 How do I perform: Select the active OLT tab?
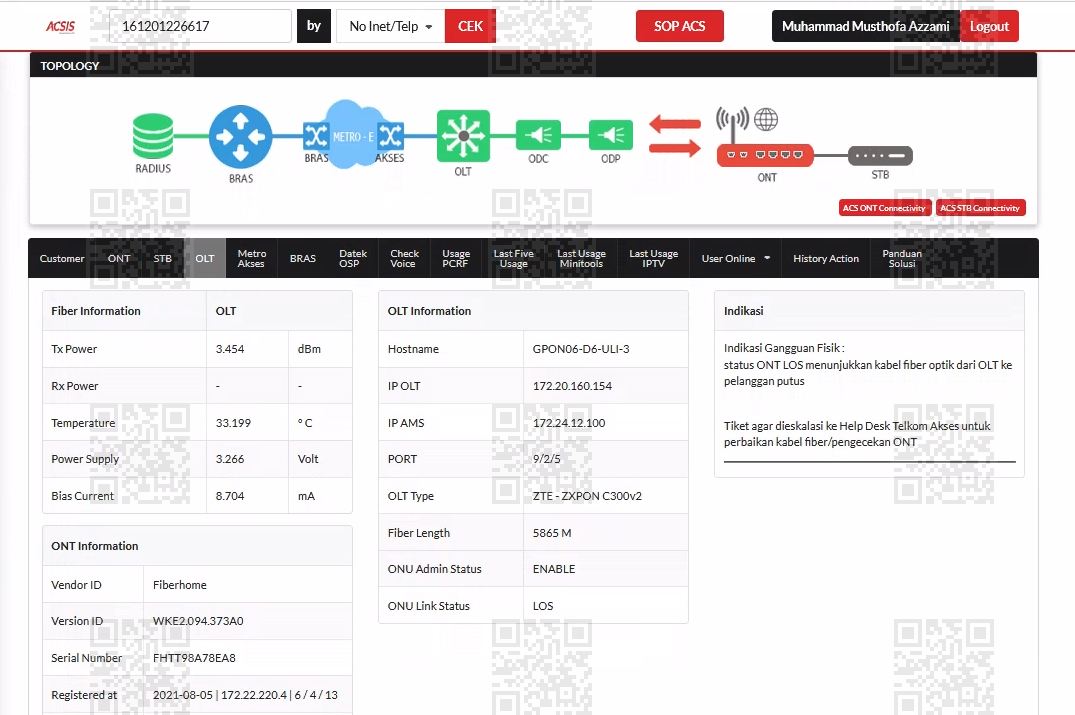pos(205,258)
